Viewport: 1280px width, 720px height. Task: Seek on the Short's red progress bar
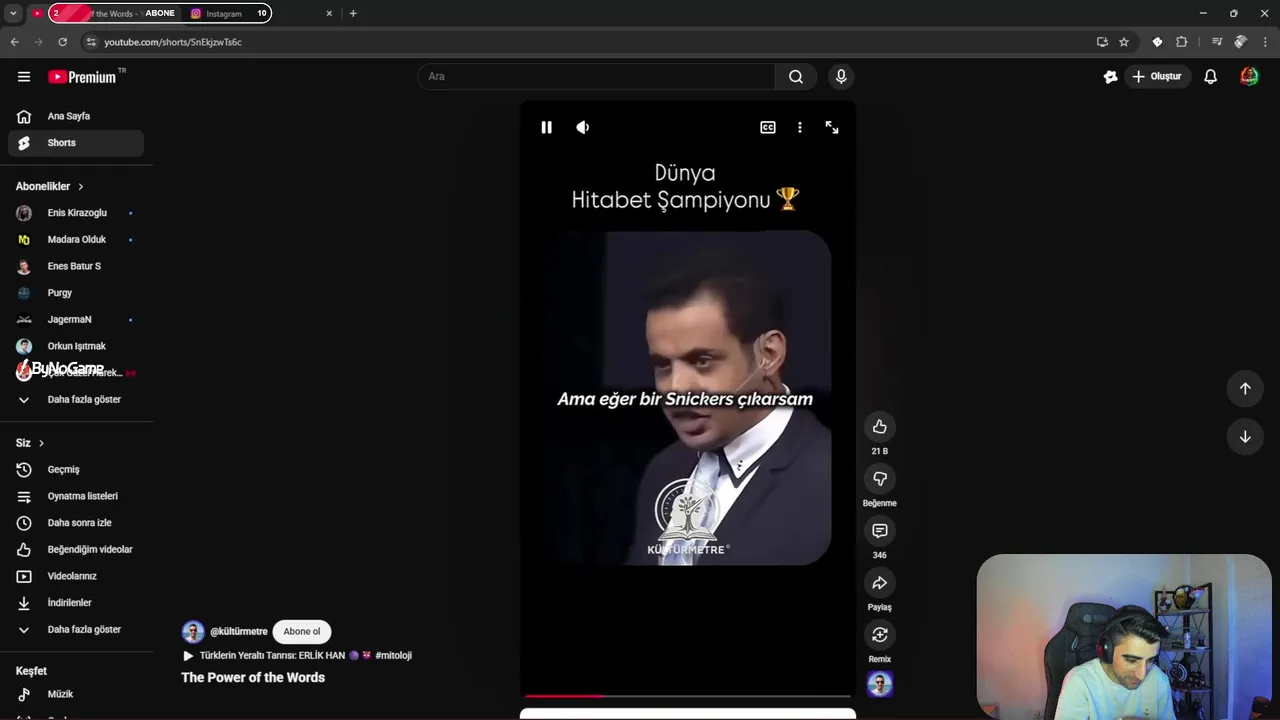(x=688, y=695)
